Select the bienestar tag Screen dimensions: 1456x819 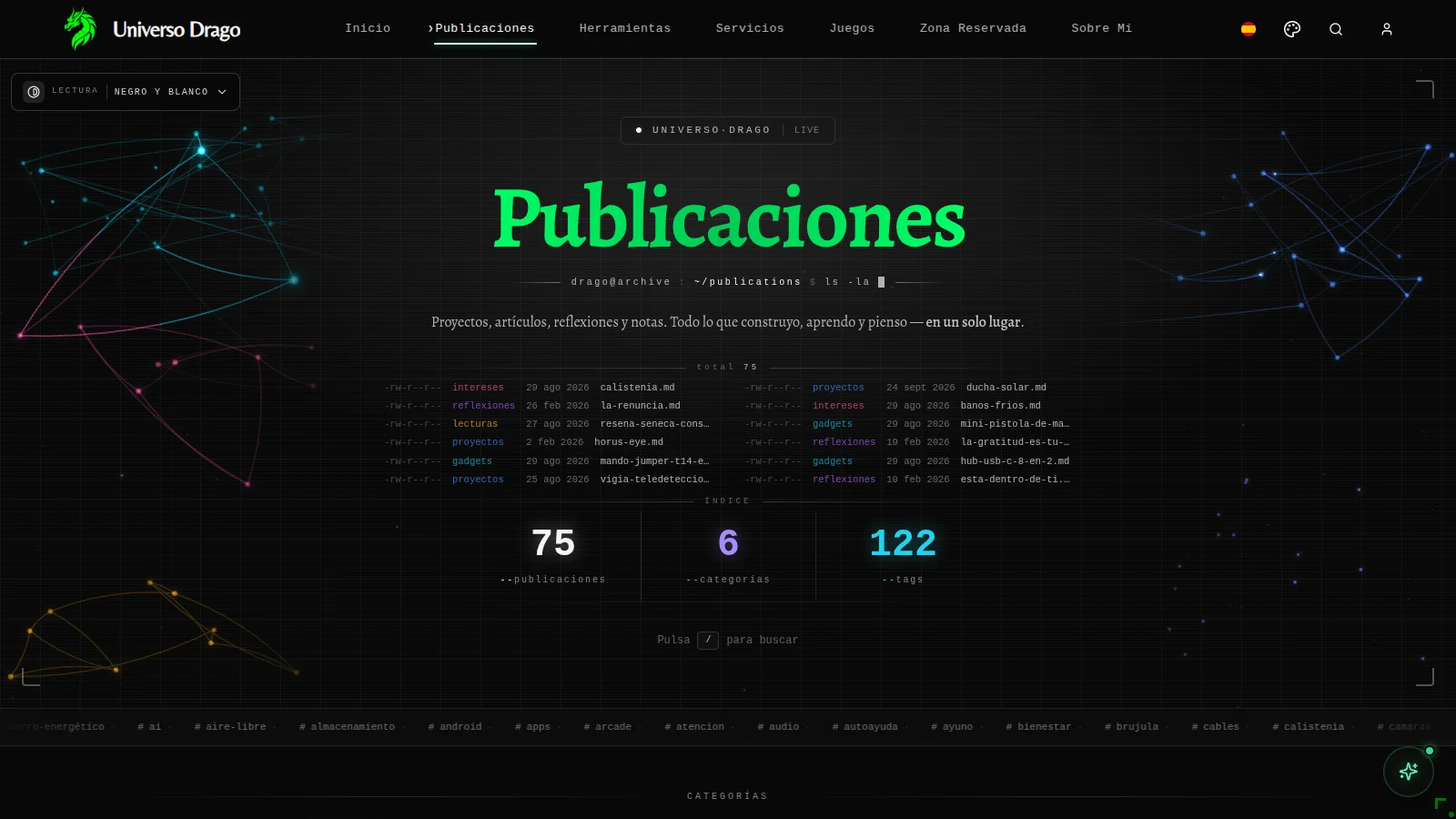tap(1038, 727)
